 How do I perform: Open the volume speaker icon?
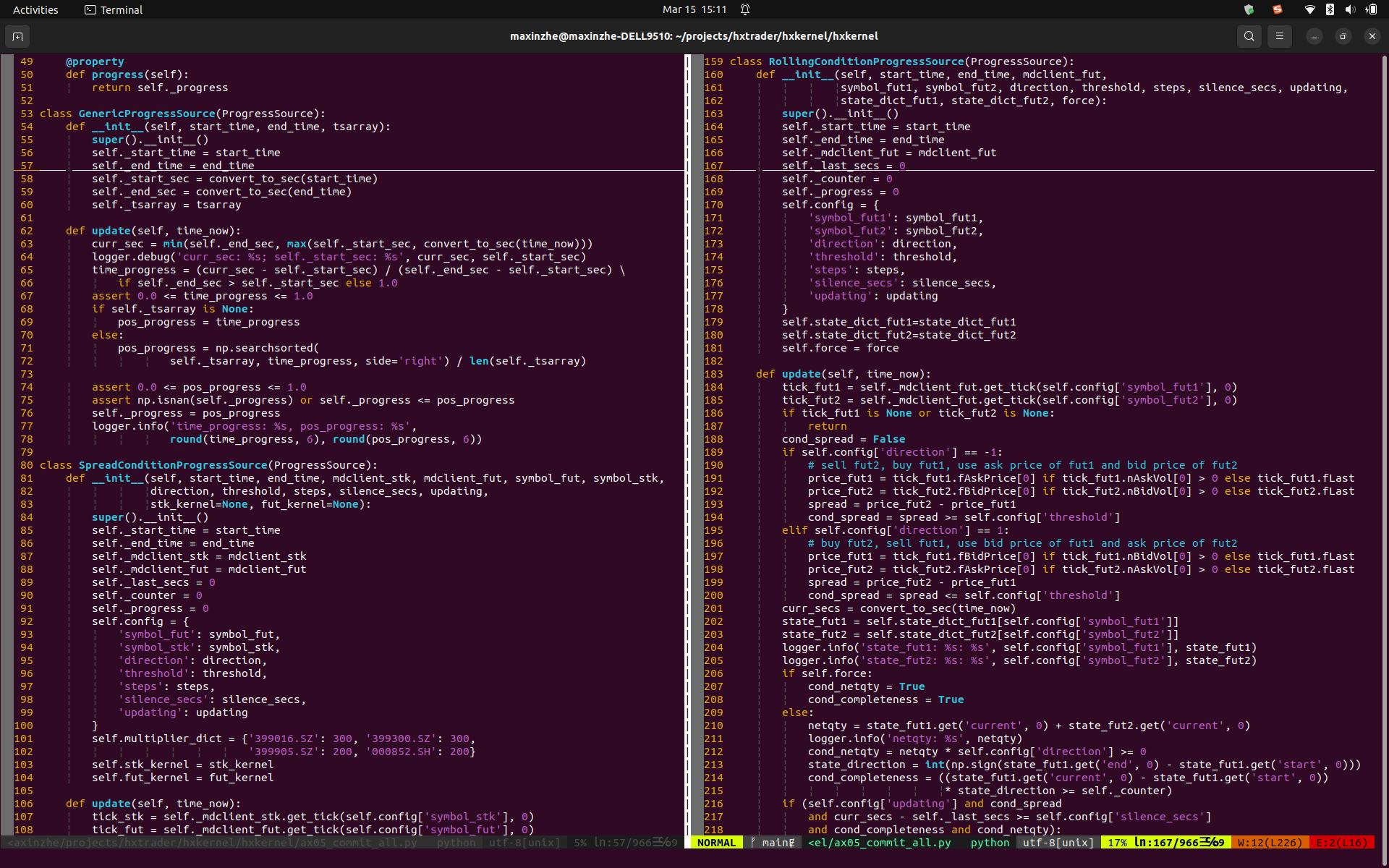tap(1350, 9)
